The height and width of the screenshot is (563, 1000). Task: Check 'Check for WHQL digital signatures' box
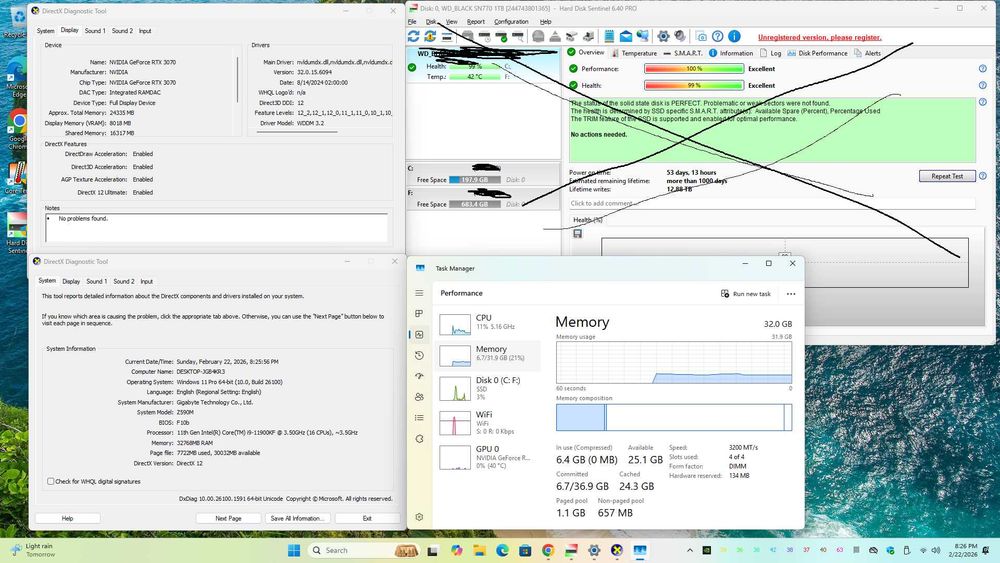click(x=50, y=481)
